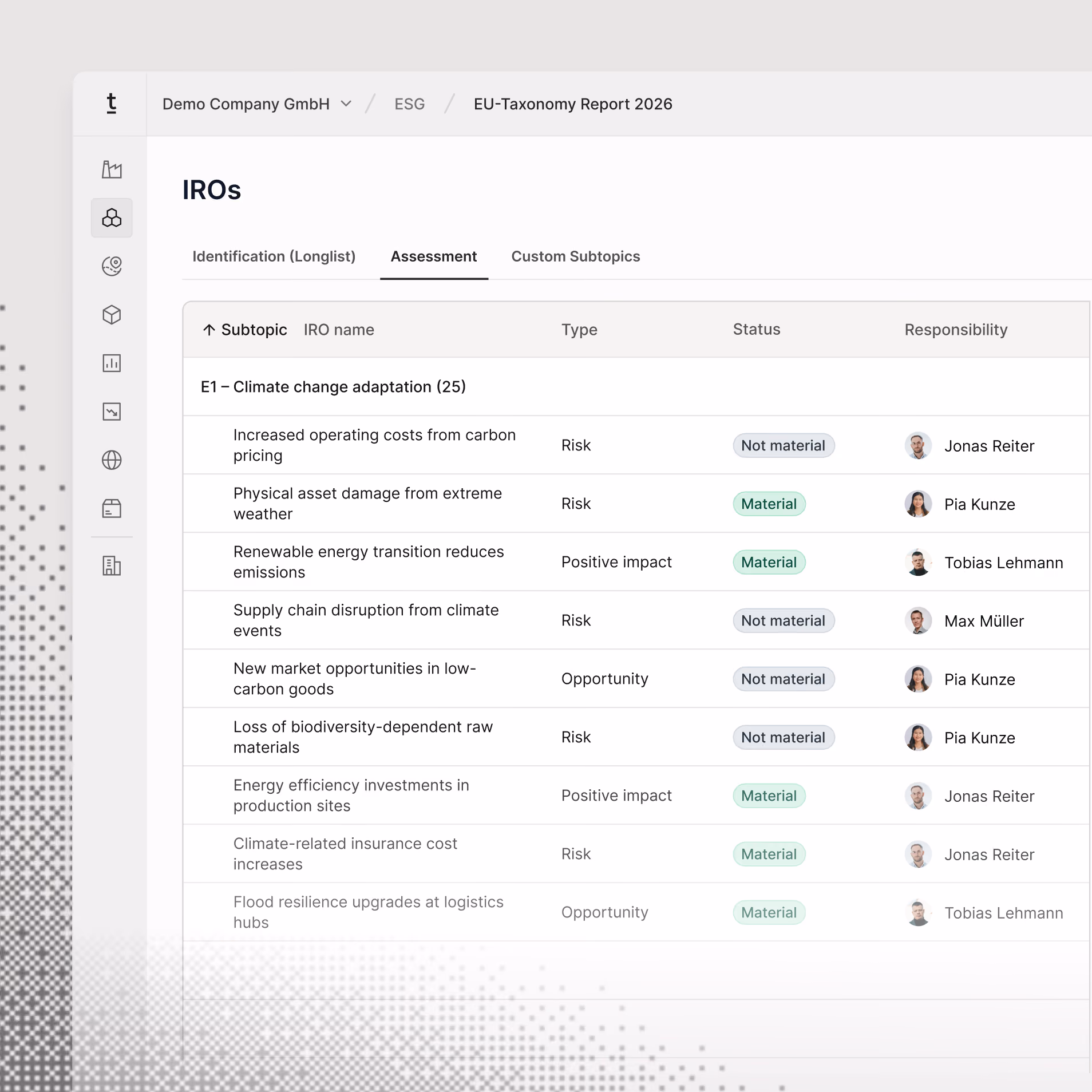Image resolution: width=1092 pixels, height=1092 pixels.
Task: Open 'Loss of biodiversity-dependent raw materials'
Action: coord(363,737)
